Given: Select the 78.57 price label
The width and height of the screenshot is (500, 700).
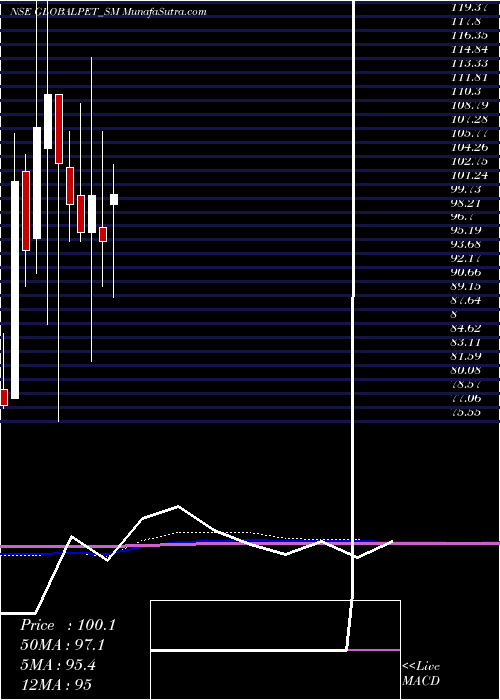Looking at the screenshot, I should [x=467, y=384].
